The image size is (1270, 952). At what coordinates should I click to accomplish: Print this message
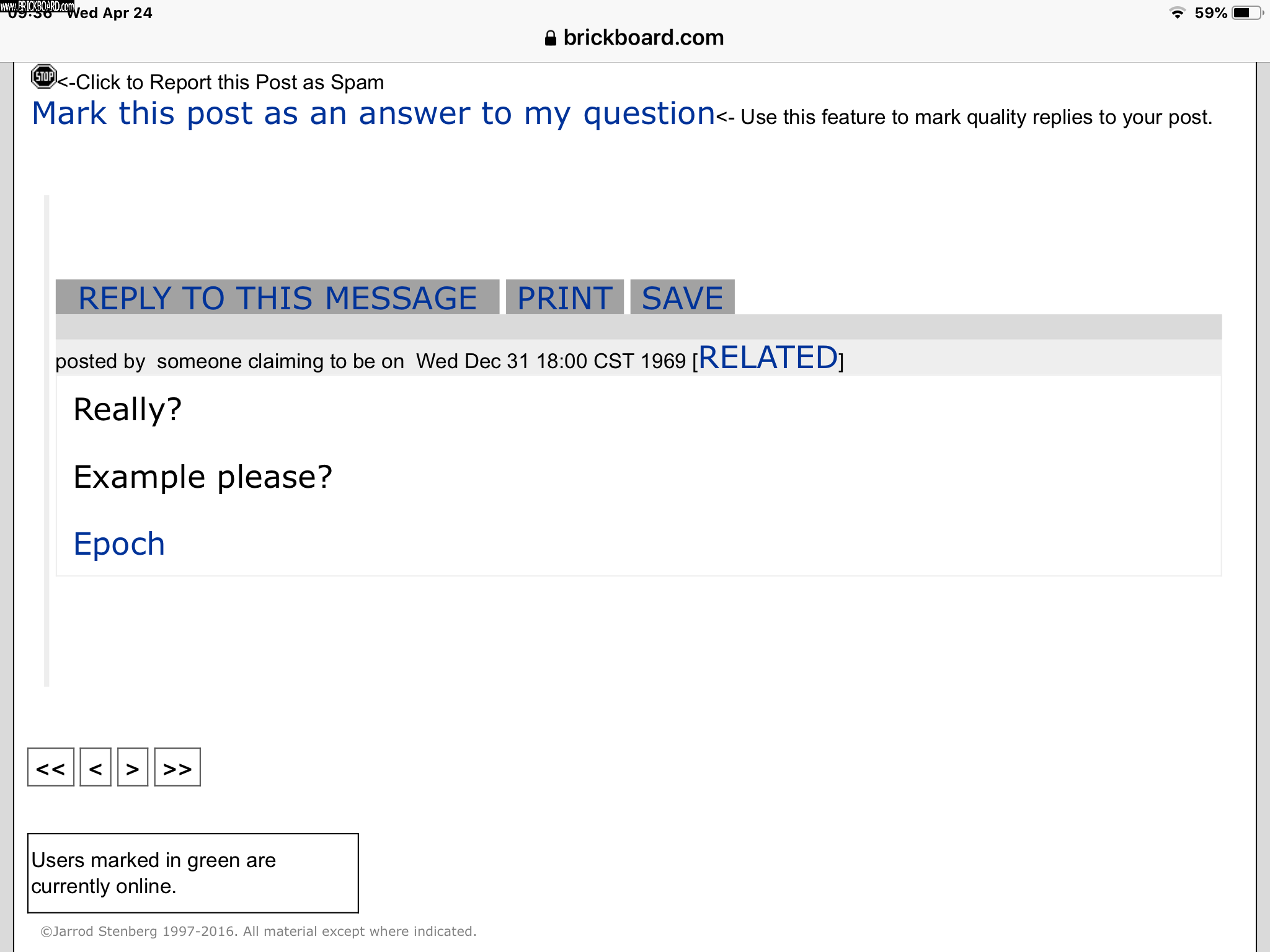564,297
